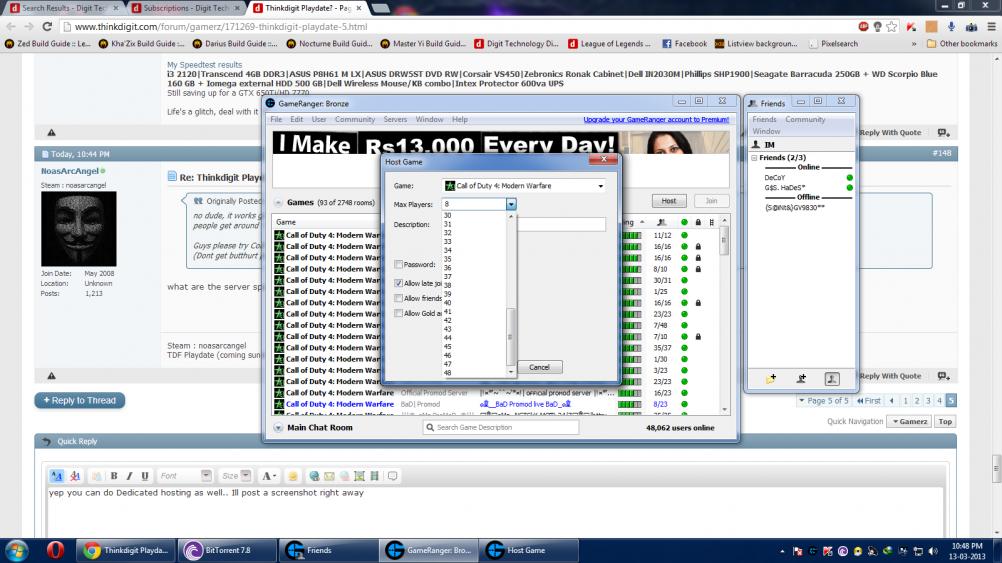This screenshot has height=563, width=1002.
Task: Click the Max Players dropdown arrow
Action: pyautogui.click(x=511, y=204)
